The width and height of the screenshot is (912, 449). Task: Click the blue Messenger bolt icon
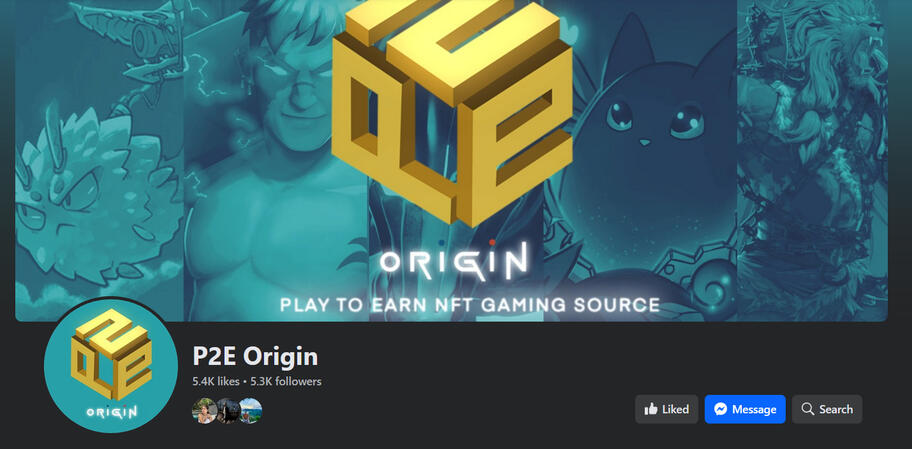(720, 409)
